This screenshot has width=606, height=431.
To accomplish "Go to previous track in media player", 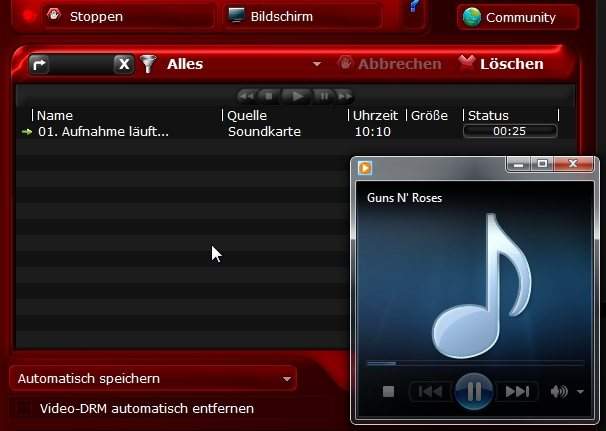I will [x=431, y=392].
